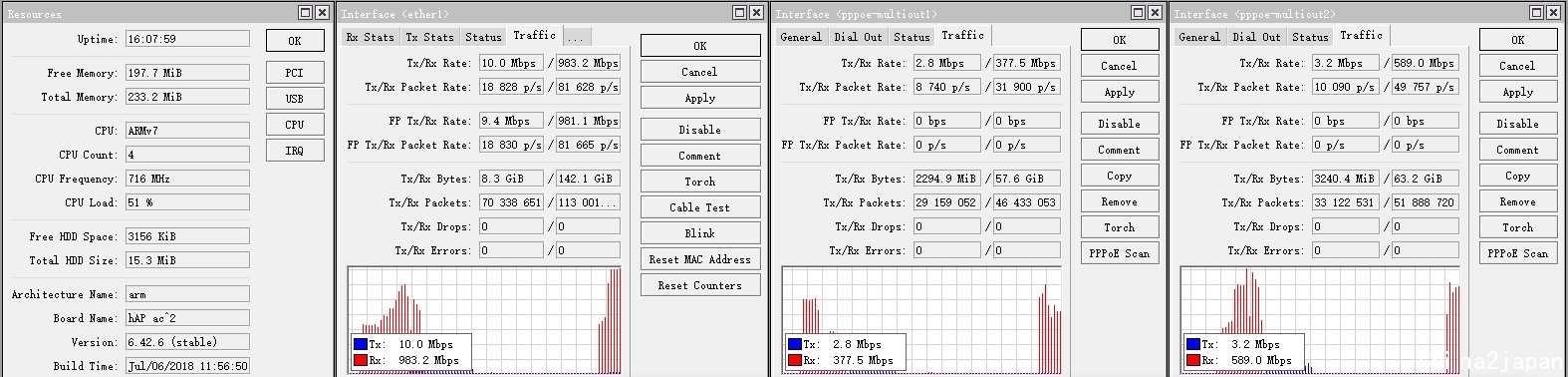Open CPU details in Resources window
This screenshot has width=1568, height=377.
coord(294,125)
